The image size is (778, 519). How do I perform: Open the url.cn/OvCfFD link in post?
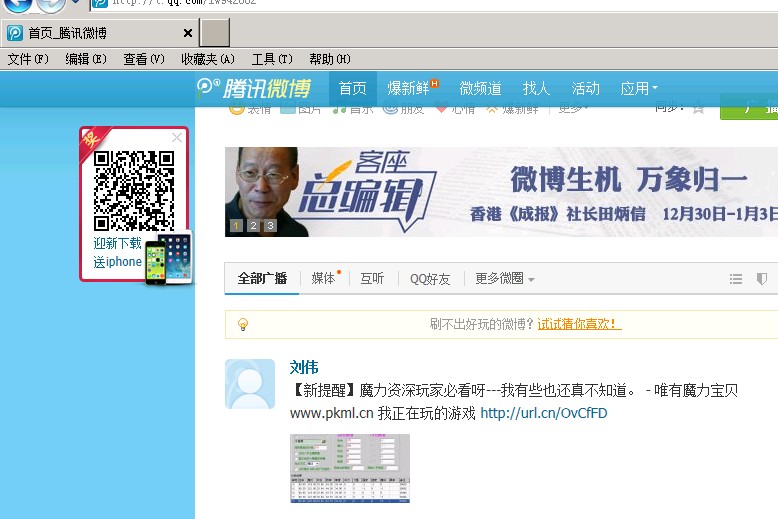coord(543,413)
